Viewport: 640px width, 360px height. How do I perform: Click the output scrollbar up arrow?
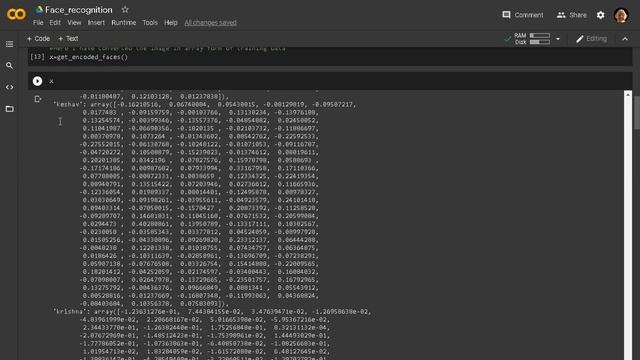coord(628,95)
